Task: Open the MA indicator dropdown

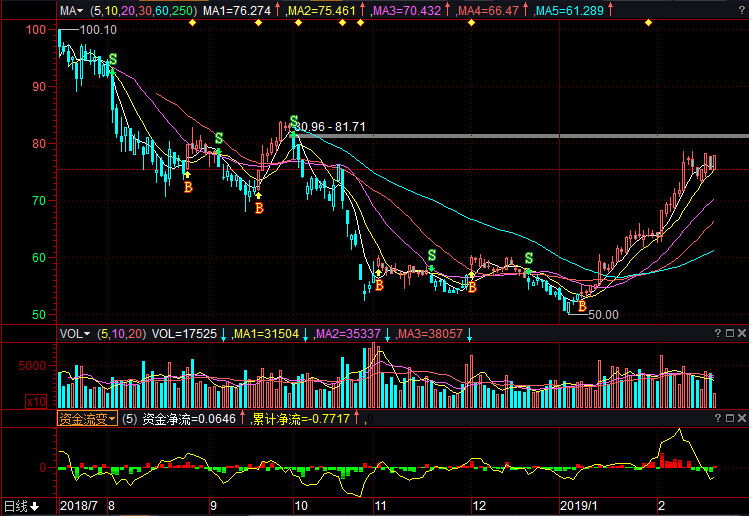Action: [x=70, y=10]
